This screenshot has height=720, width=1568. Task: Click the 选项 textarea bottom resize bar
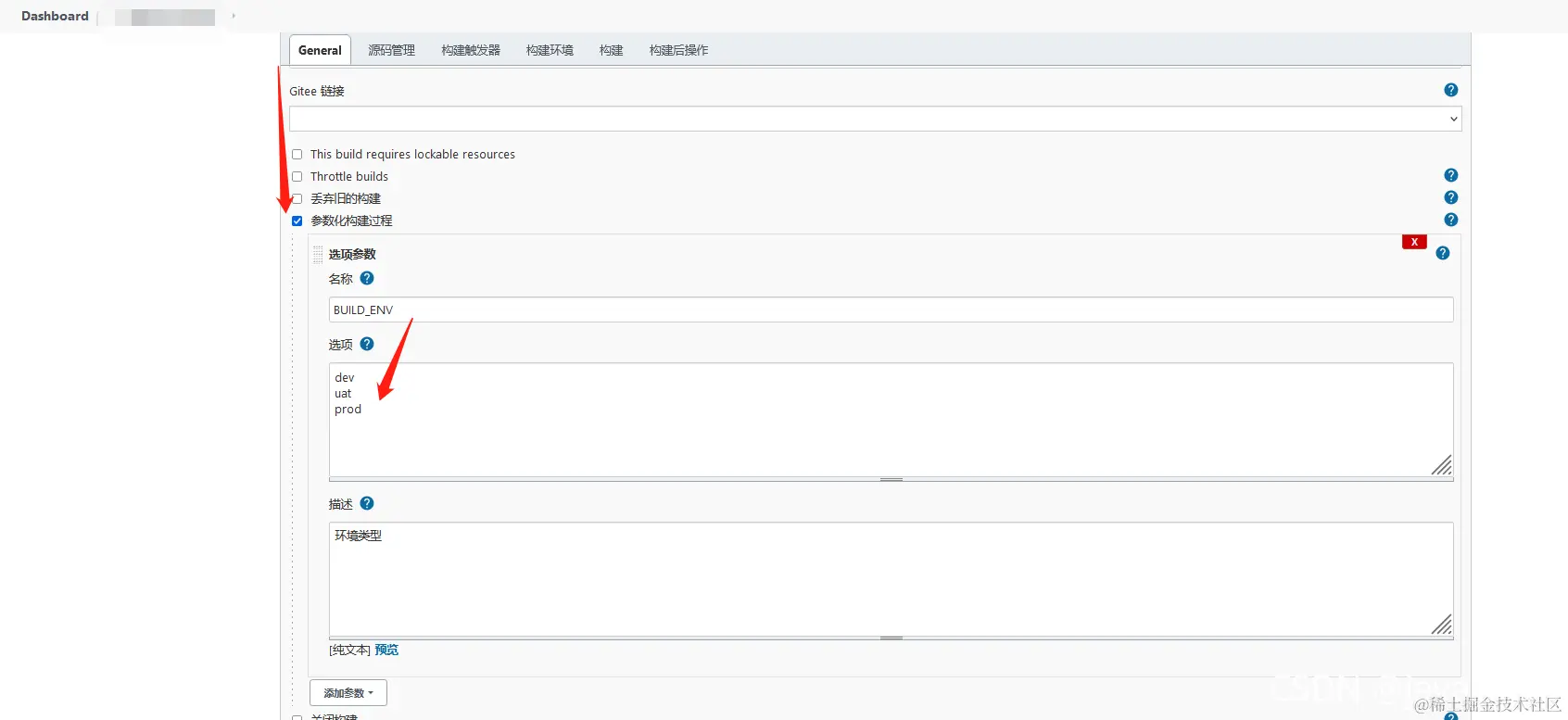click(891, 480)
